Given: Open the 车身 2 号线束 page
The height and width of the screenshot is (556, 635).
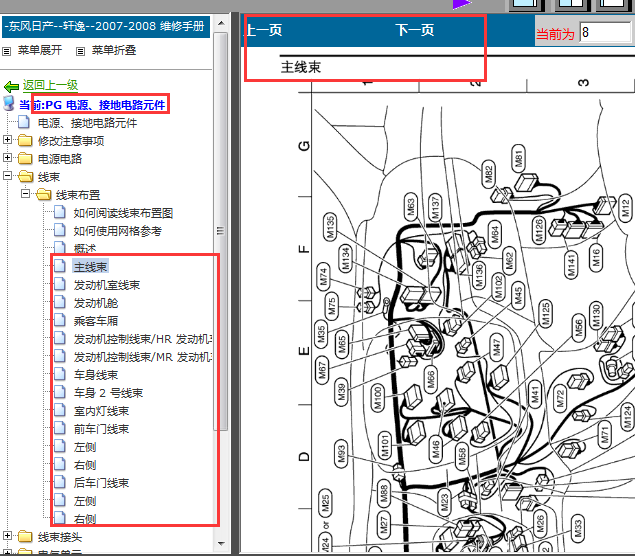Looking at the screenshot, I should 108,393.
